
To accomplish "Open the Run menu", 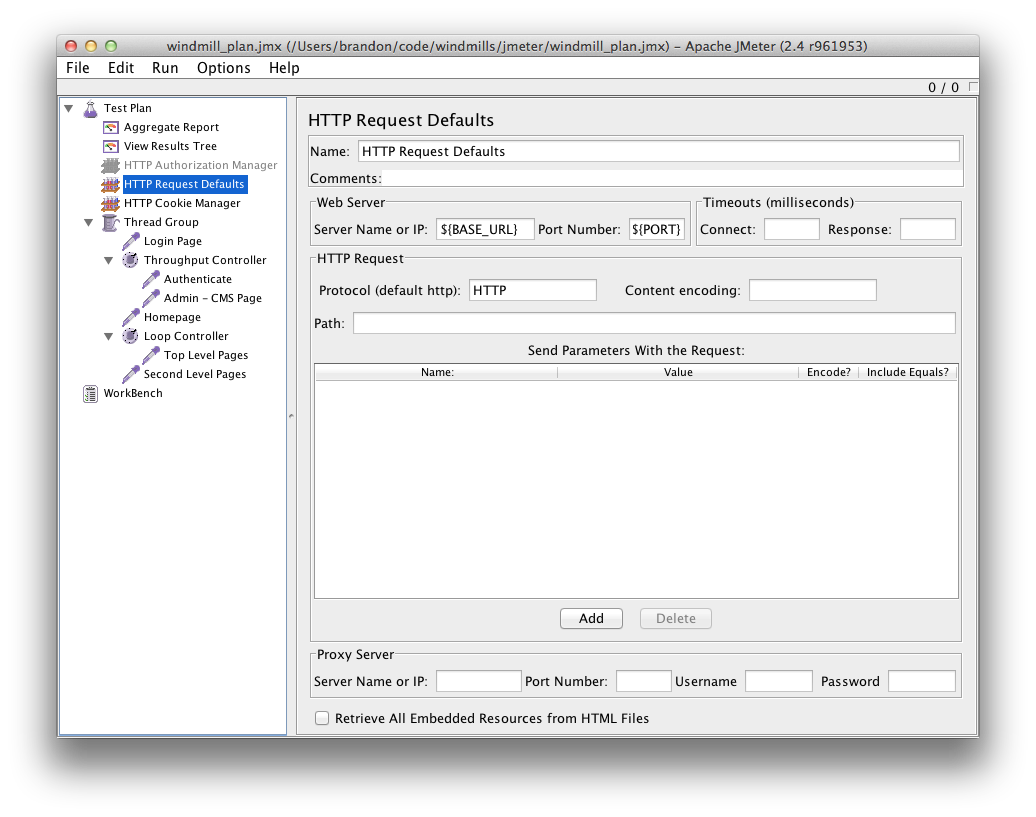I will point(165,68).
